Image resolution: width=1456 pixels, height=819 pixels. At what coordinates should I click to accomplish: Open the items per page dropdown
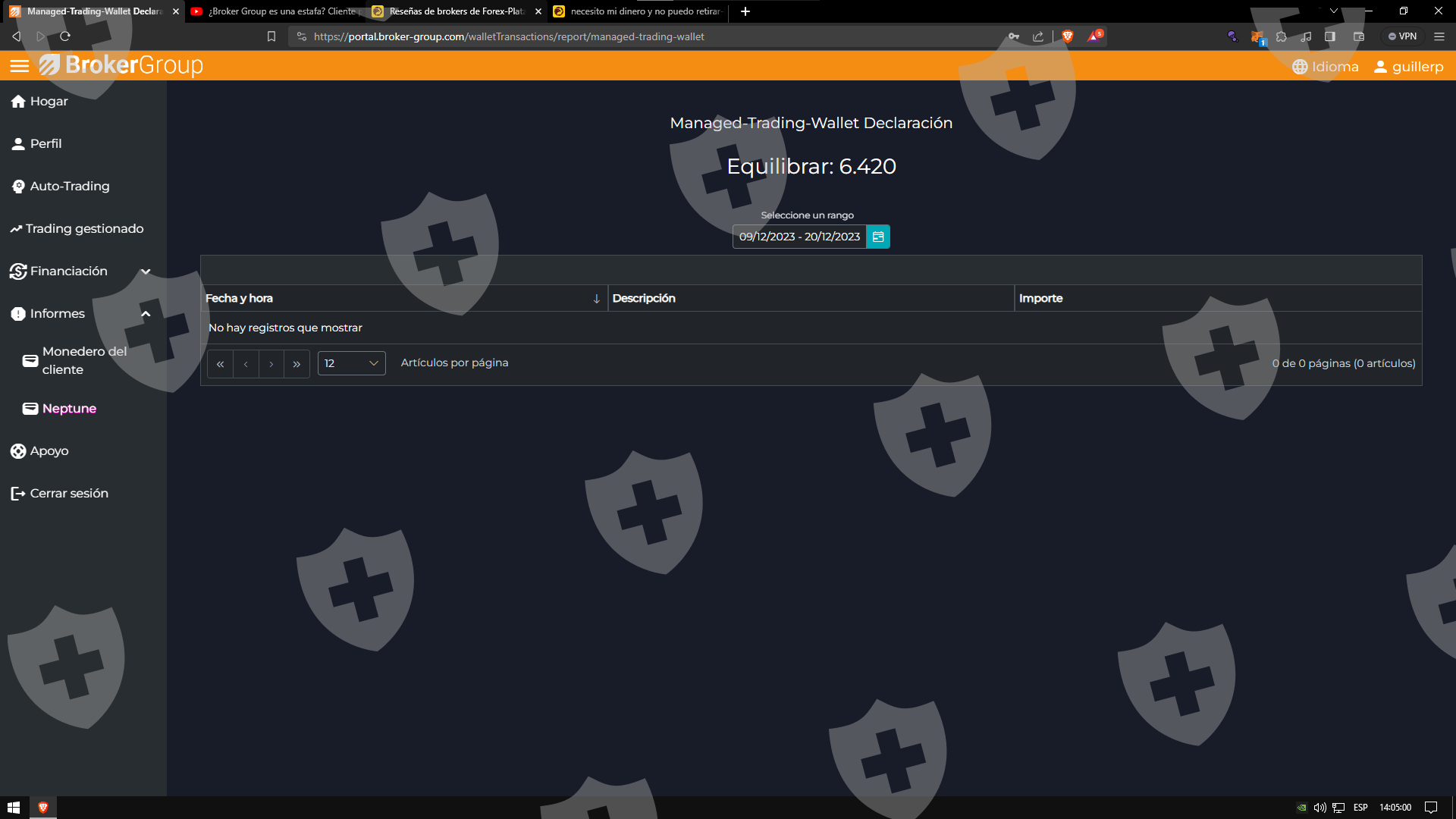click(x=351, y=364)
